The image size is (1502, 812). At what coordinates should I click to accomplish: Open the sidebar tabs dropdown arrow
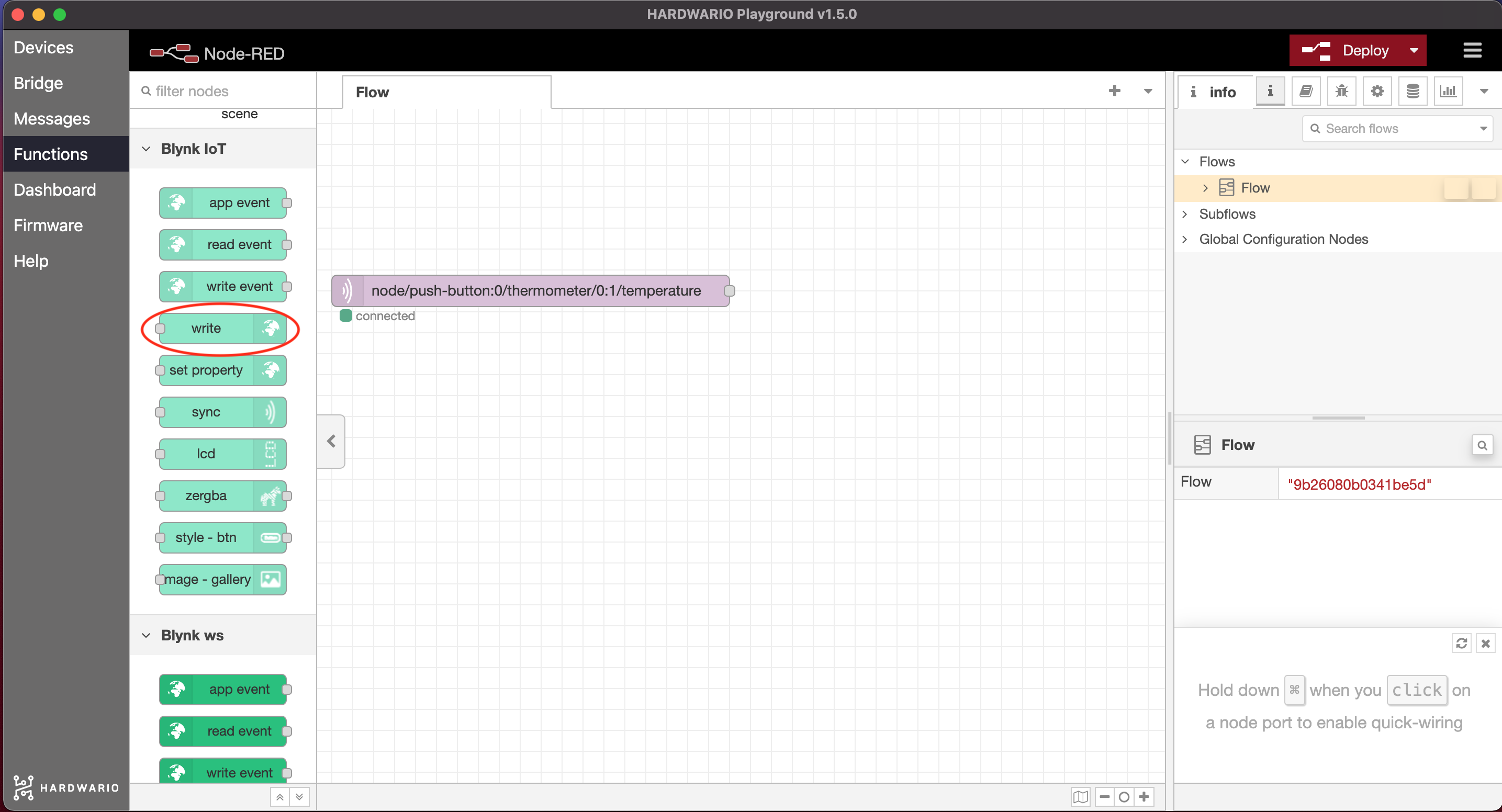pyautogui.click(x=1484, y=91)
